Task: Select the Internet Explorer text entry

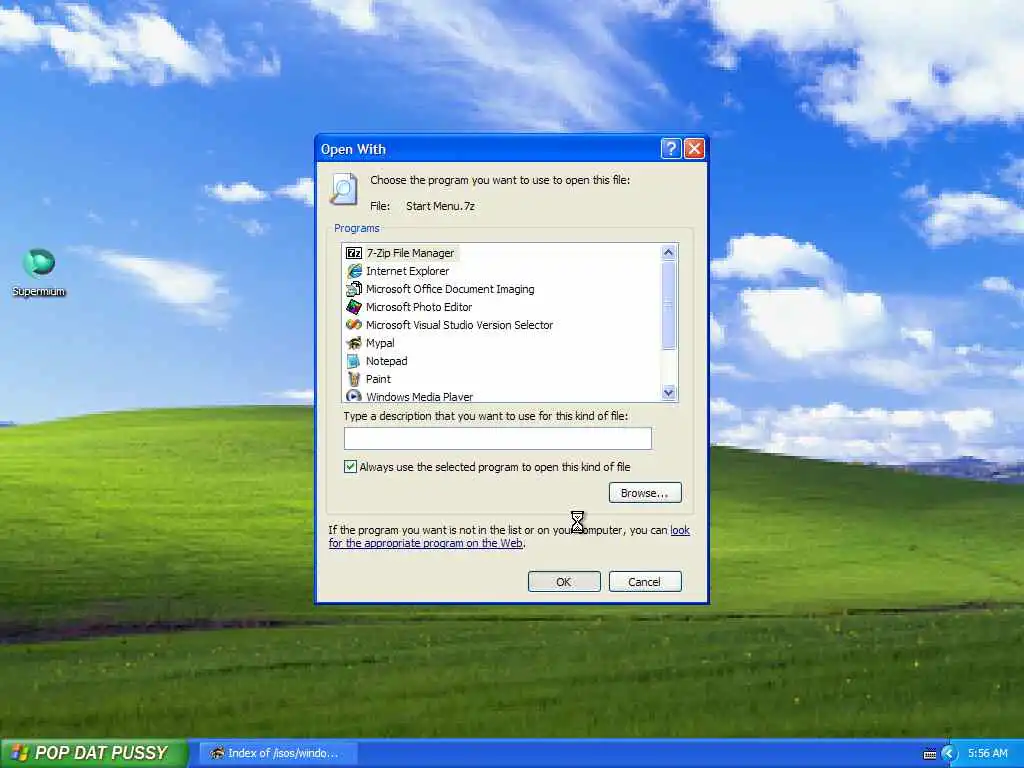Action: 408,271
